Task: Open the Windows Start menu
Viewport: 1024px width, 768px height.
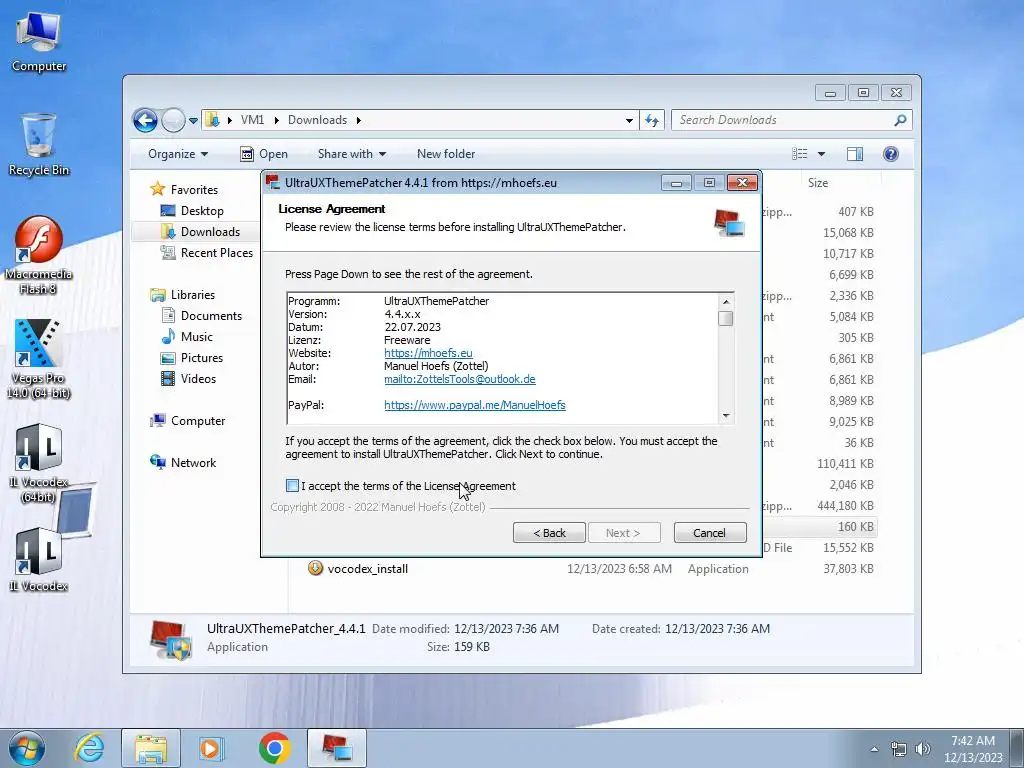Action: tap(27, 748)
